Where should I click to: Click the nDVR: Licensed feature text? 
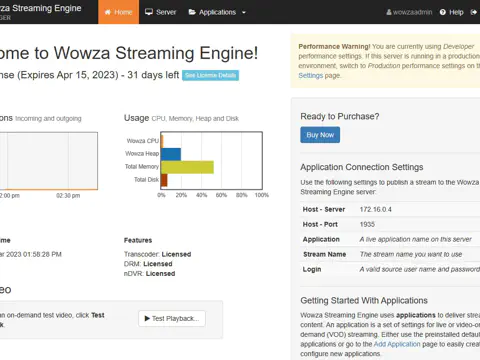point(149,274)
